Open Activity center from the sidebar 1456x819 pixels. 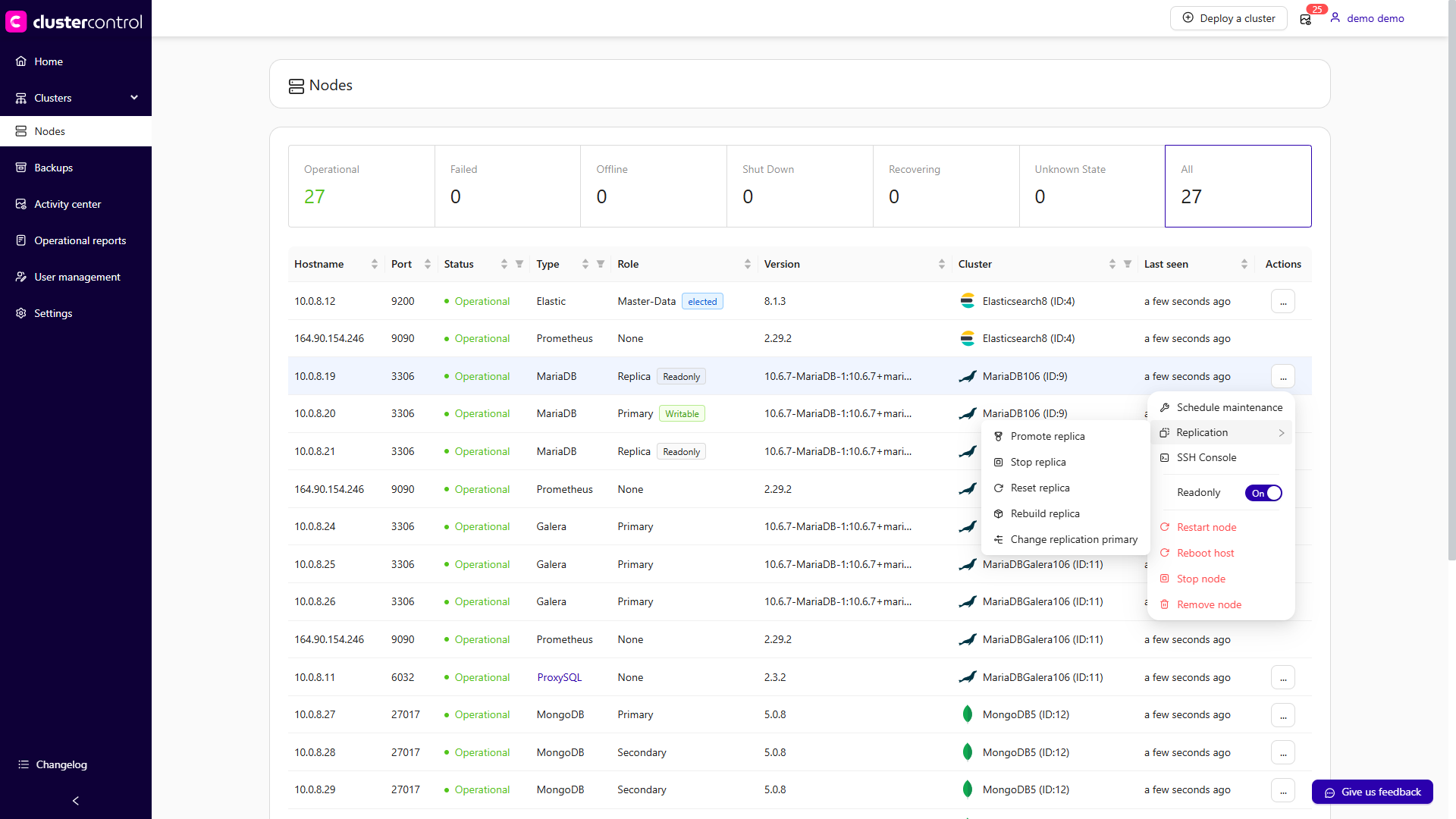pyautogui.click(x=67, y=203)
